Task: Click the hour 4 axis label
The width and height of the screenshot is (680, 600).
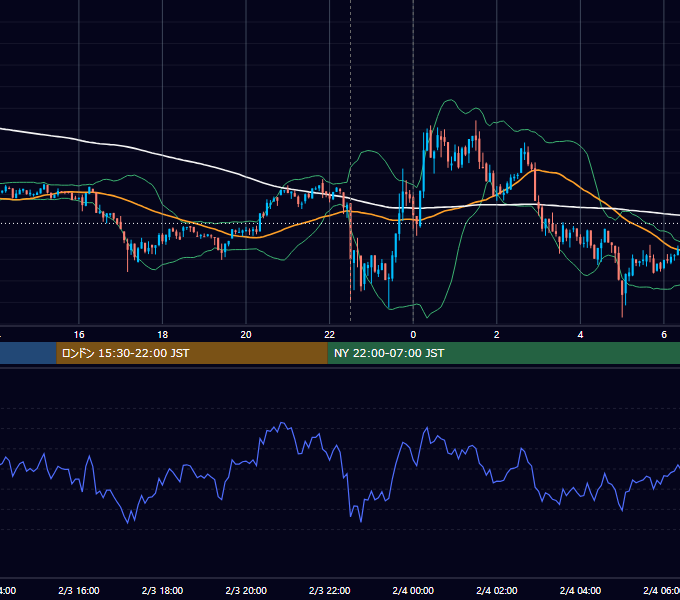Action: [x=580, y=335]
